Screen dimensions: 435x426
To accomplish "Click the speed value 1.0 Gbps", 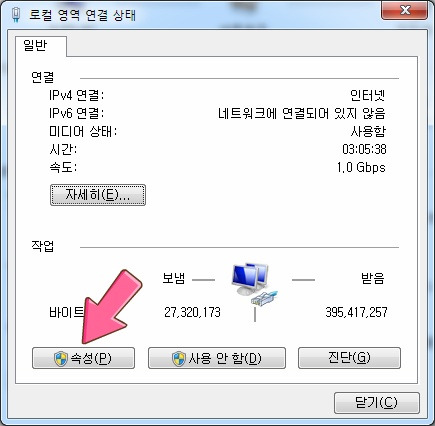I will pyautogui.click(x=361, y=167).
